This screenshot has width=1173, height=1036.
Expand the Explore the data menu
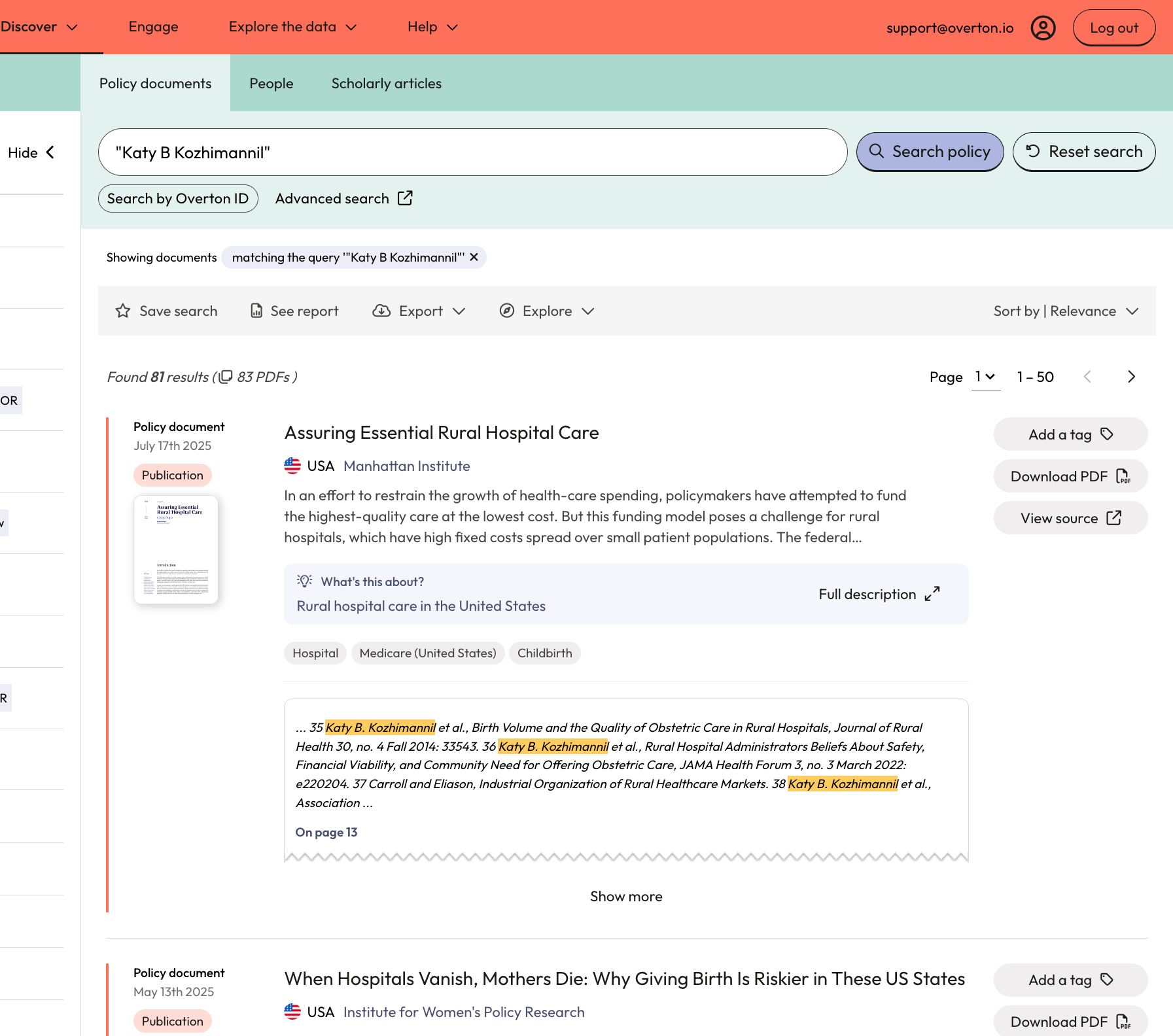pyautogui.click(x=293, y=27)
